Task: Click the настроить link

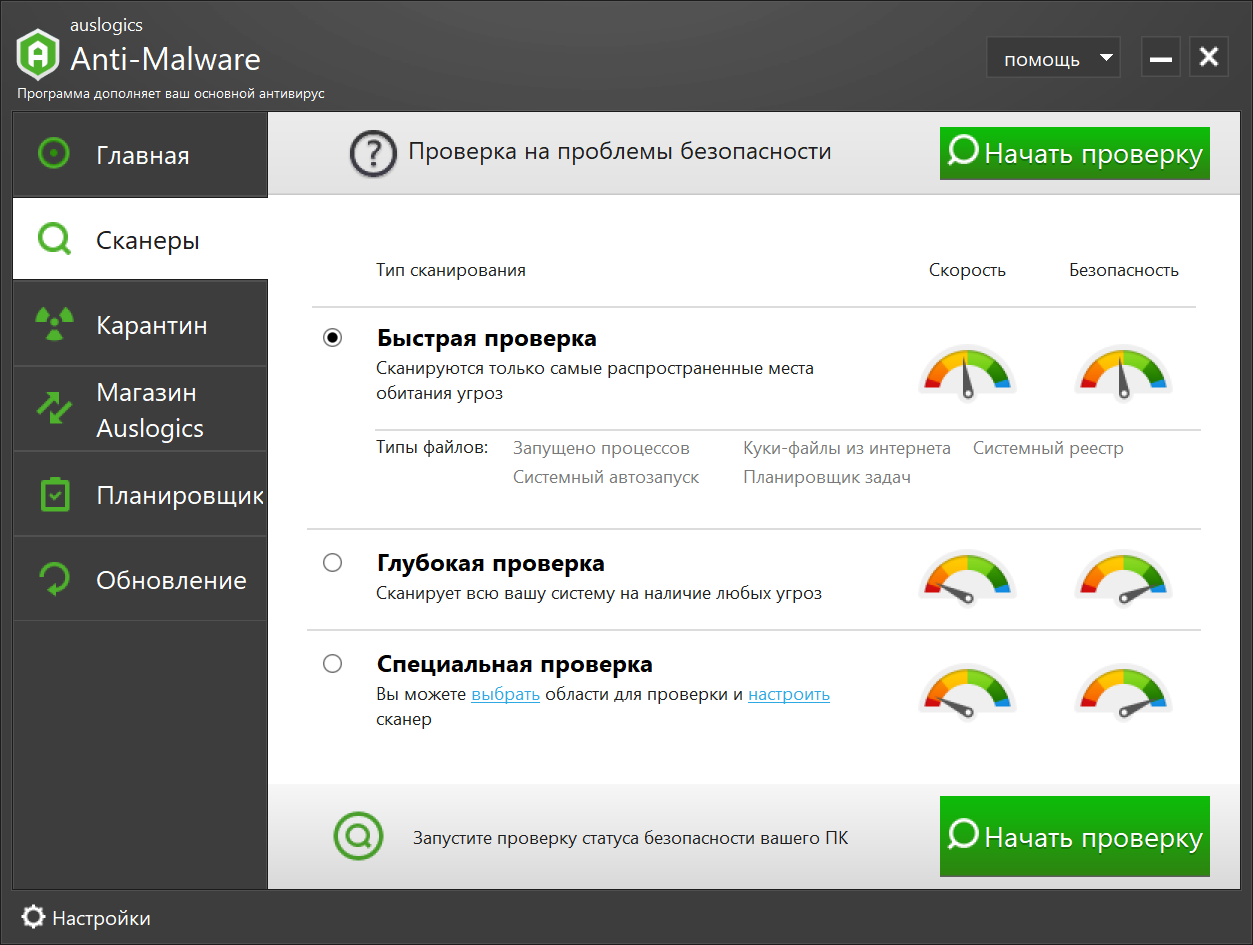Action: (789, 694)
